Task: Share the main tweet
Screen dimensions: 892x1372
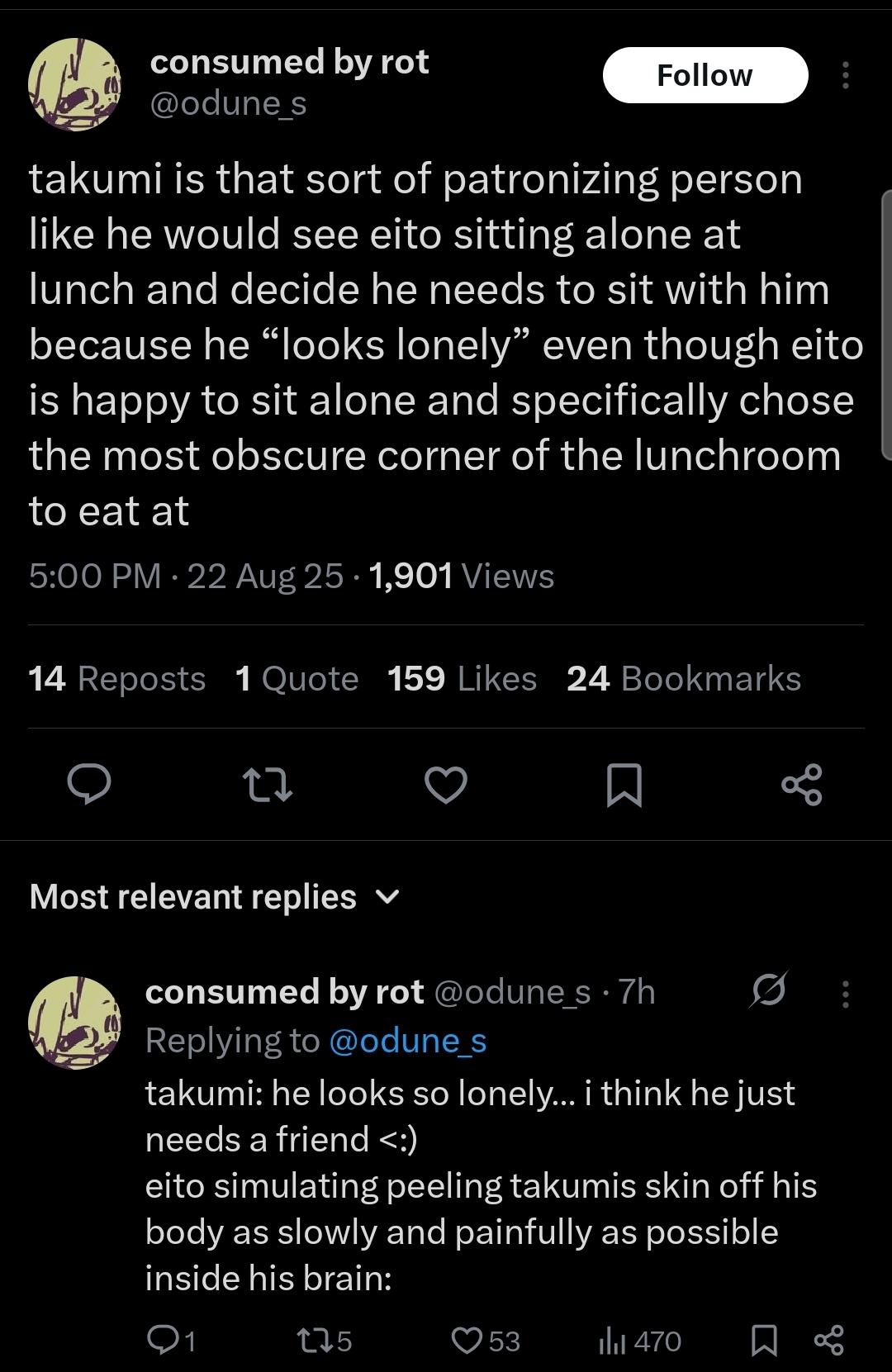Action: (802, 785)
